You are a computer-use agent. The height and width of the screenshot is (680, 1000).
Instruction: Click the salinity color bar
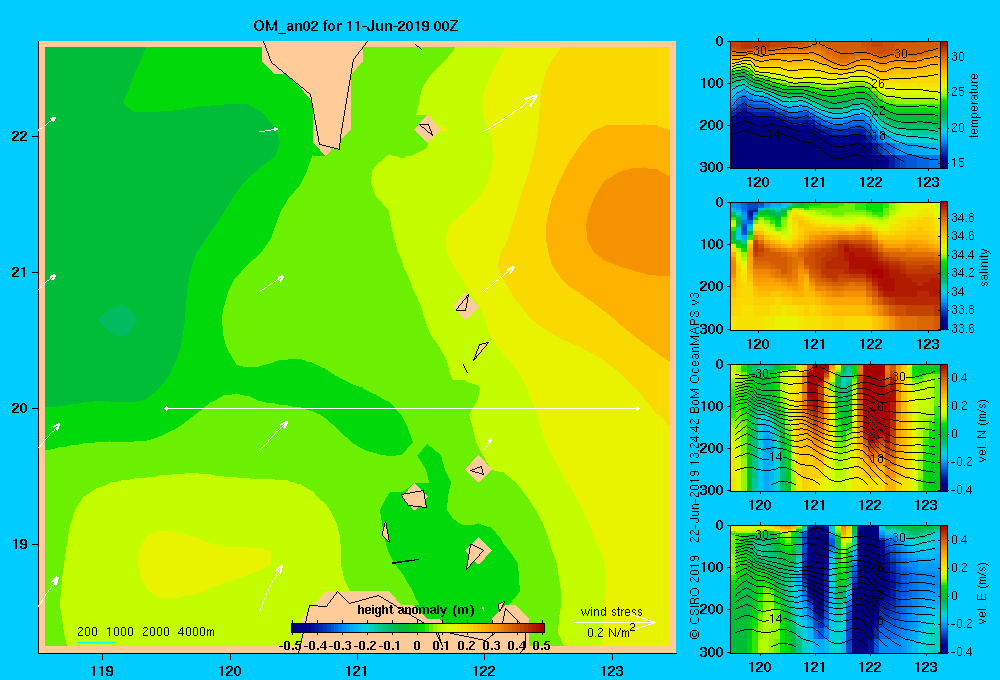click(x=944, y=266)
